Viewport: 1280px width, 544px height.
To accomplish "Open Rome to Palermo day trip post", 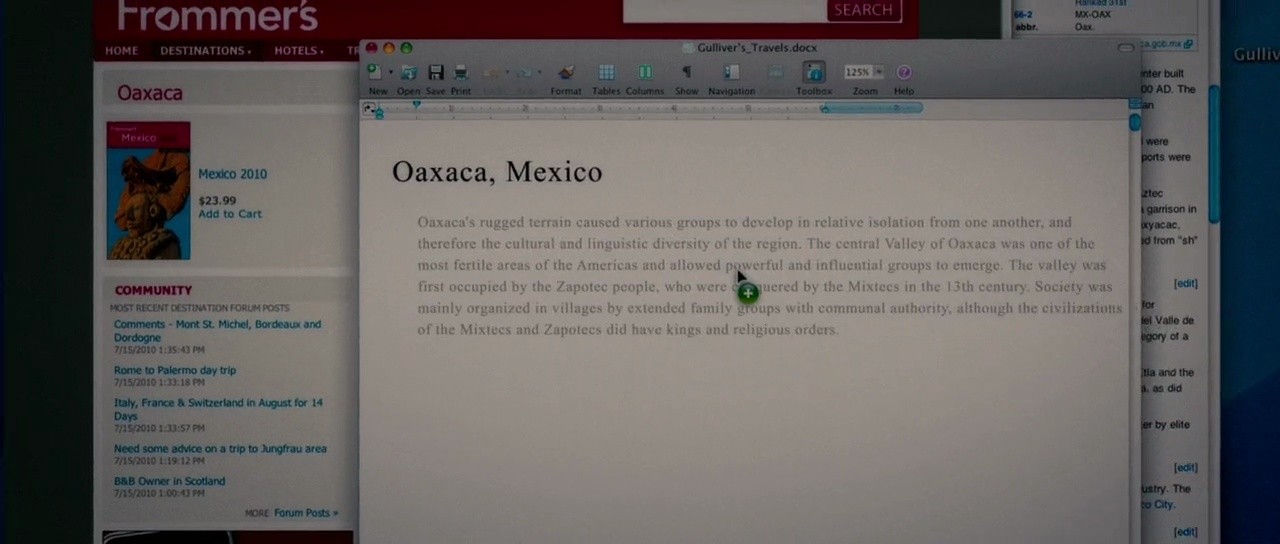I will [175, 370].
